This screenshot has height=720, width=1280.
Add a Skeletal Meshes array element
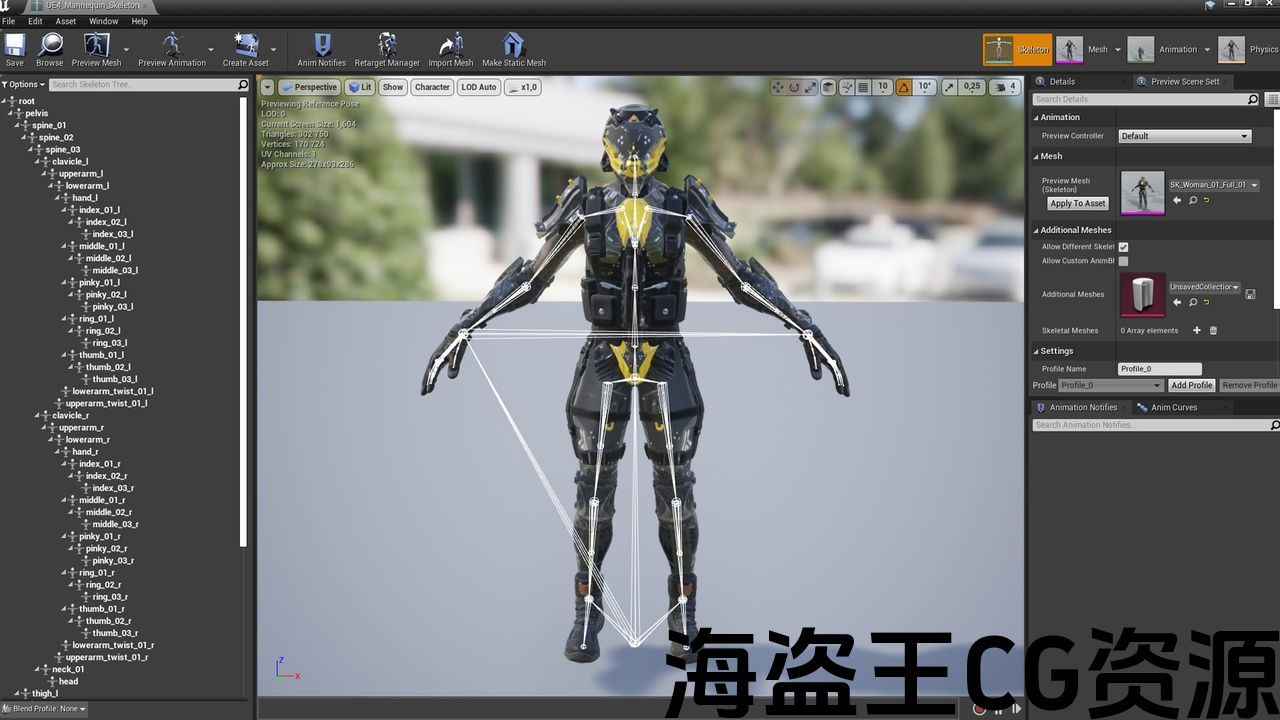(x=1196, y=330)
